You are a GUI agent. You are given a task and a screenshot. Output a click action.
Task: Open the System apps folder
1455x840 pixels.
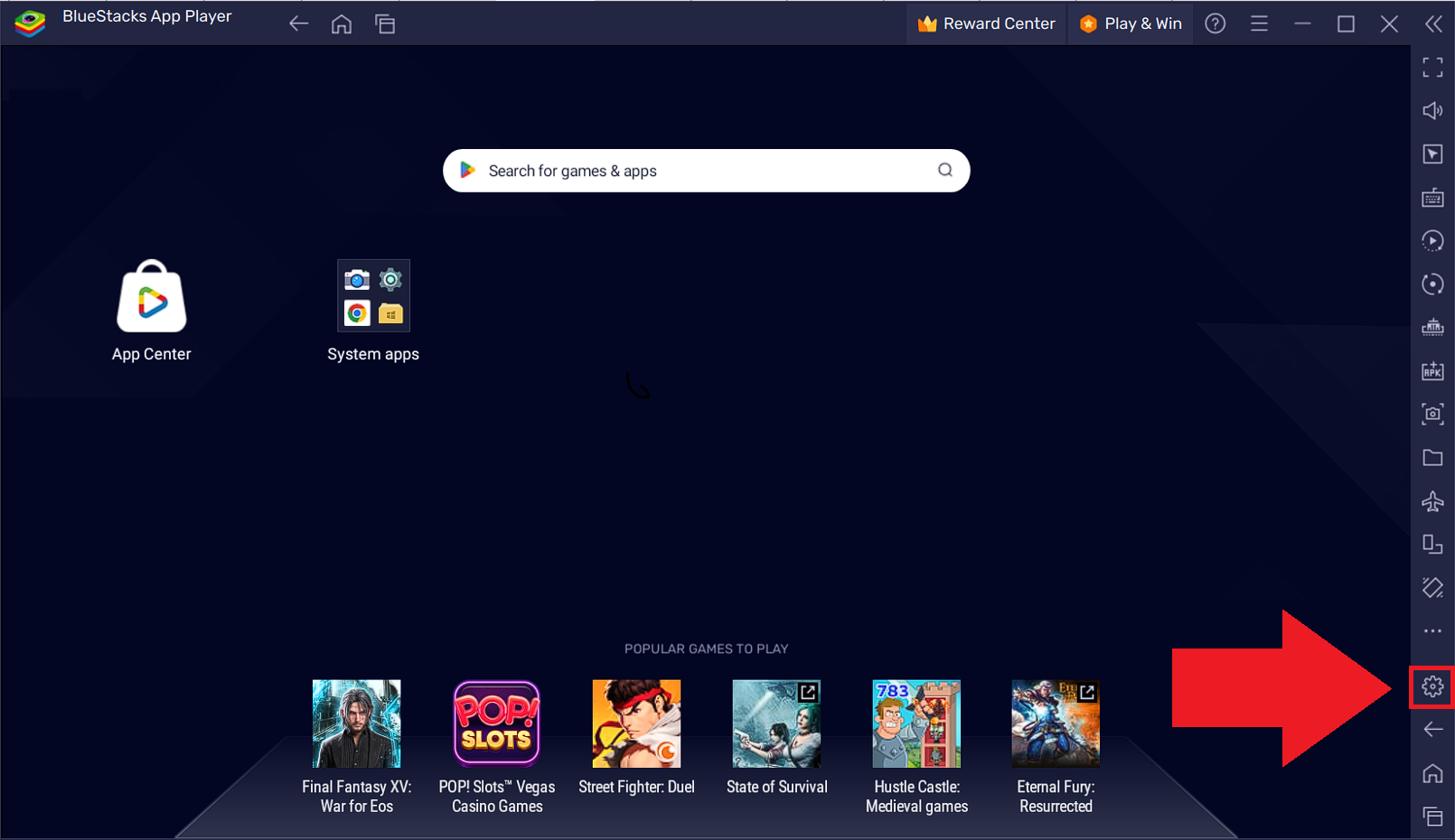373,295
